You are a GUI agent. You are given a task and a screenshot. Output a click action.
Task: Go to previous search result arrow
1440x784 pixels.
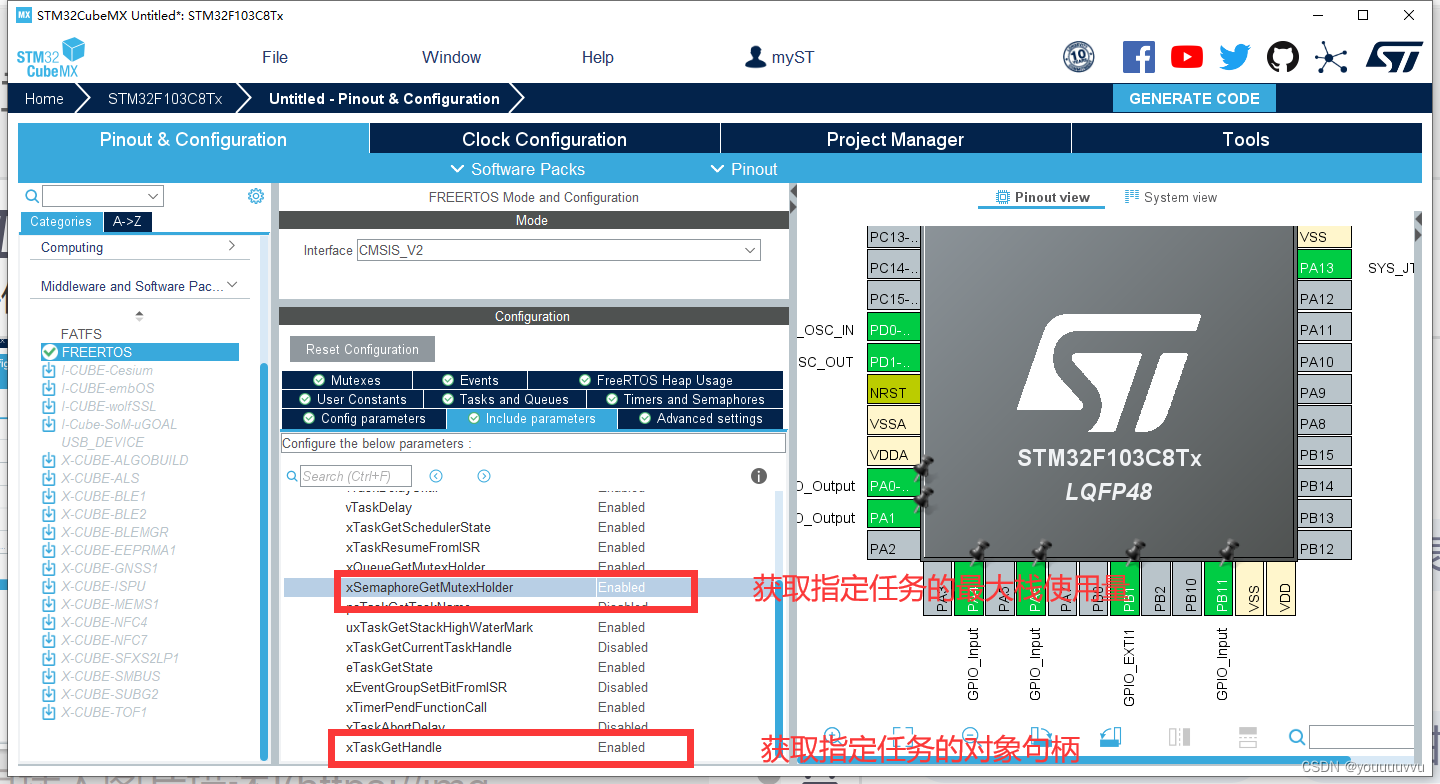[436, 476]
